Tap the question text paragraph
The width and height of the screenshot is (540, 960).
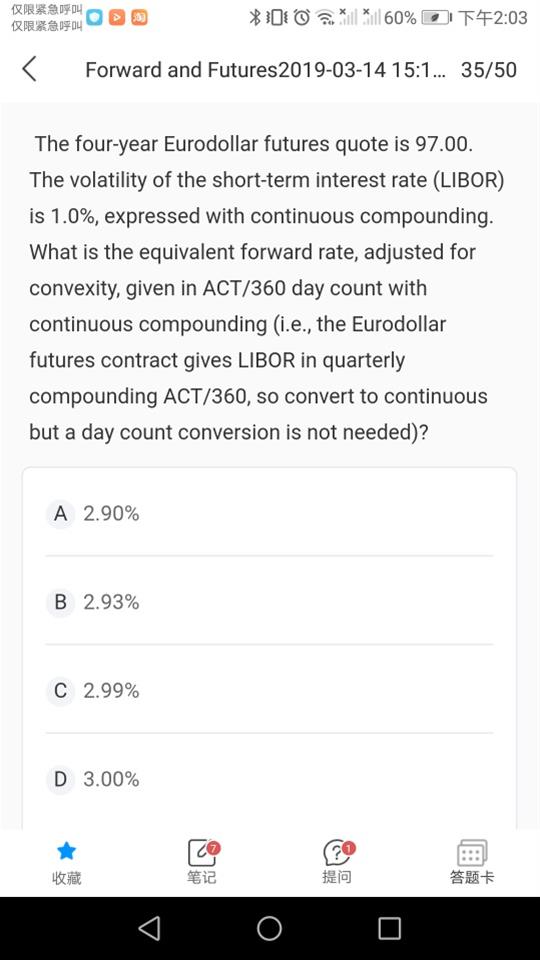[266, 288]
